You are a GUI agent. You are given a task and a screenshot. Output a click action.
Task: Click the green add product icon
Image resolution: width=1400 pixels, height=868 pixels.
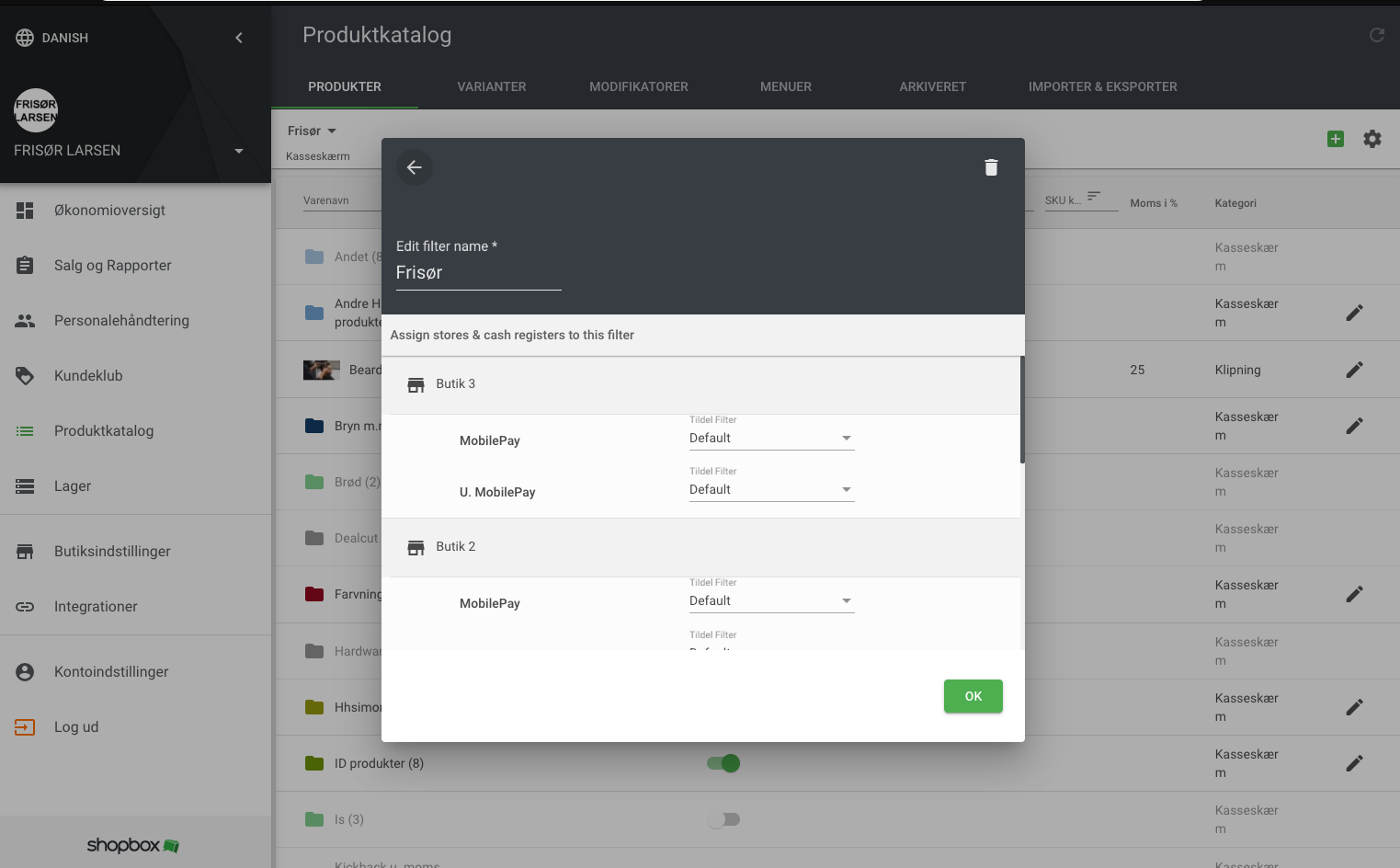(x=1336, y=139)
